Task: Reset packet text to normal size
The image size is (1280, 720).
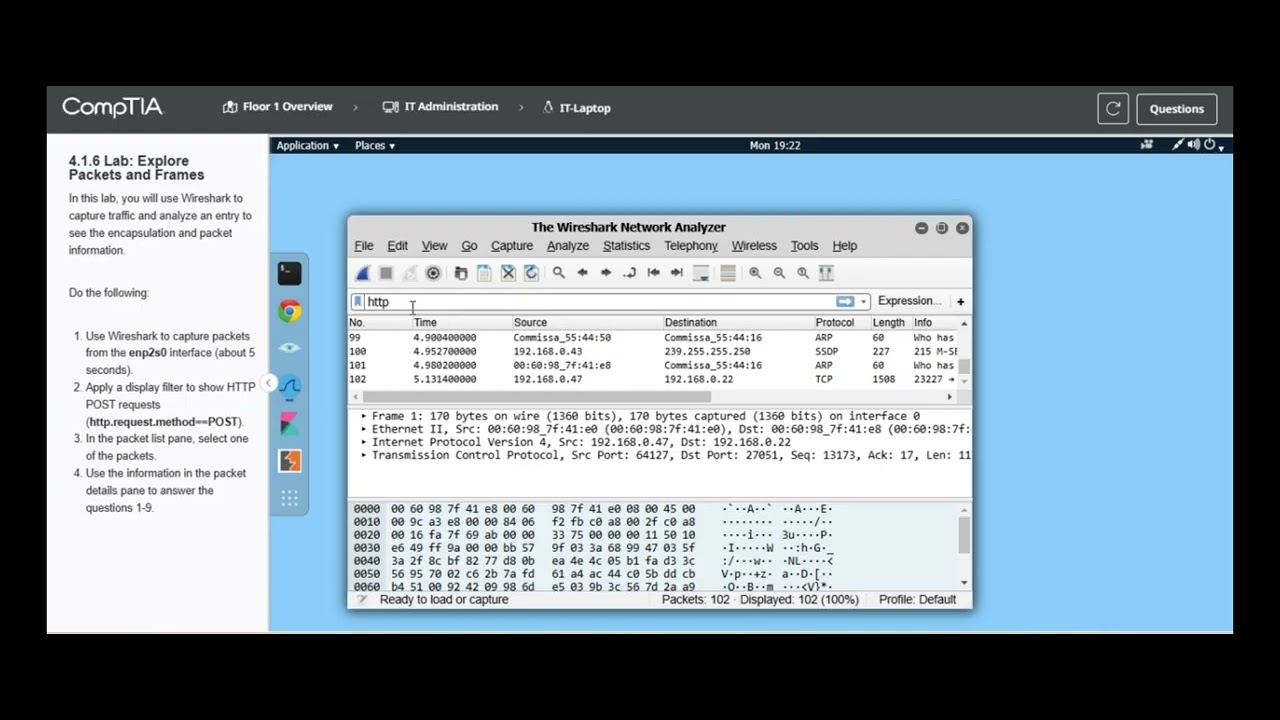Action: click(803, 273)
